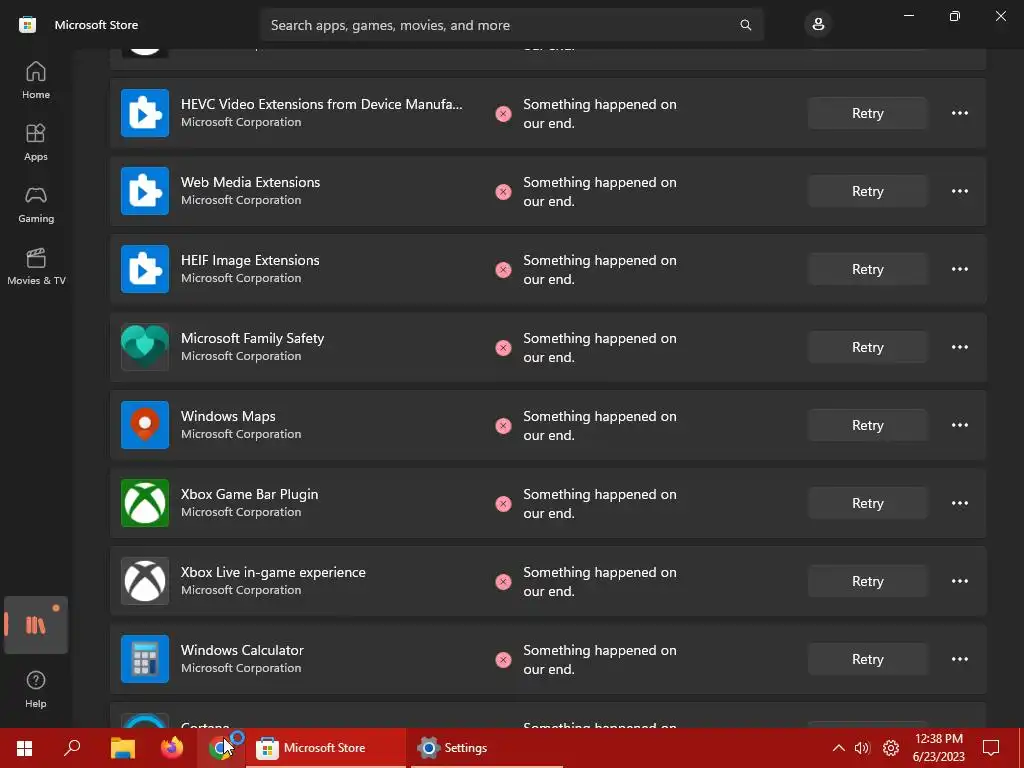Open the Home section in sidebar
Image resolution: width=1024 pixels, height=768 pixels.
tap(36, 80)
